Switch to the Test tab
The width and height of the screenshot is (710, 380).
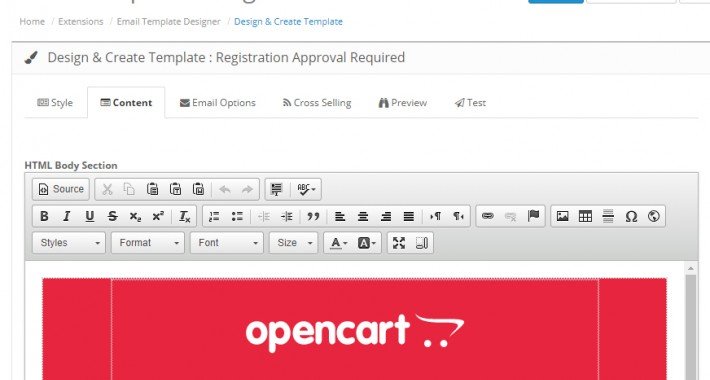coord(470,103)
